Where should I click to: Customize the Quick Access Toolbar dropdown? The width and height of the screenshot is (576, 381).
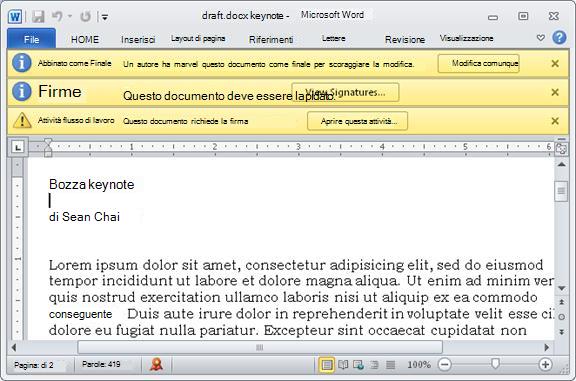(x=105, y=17)
